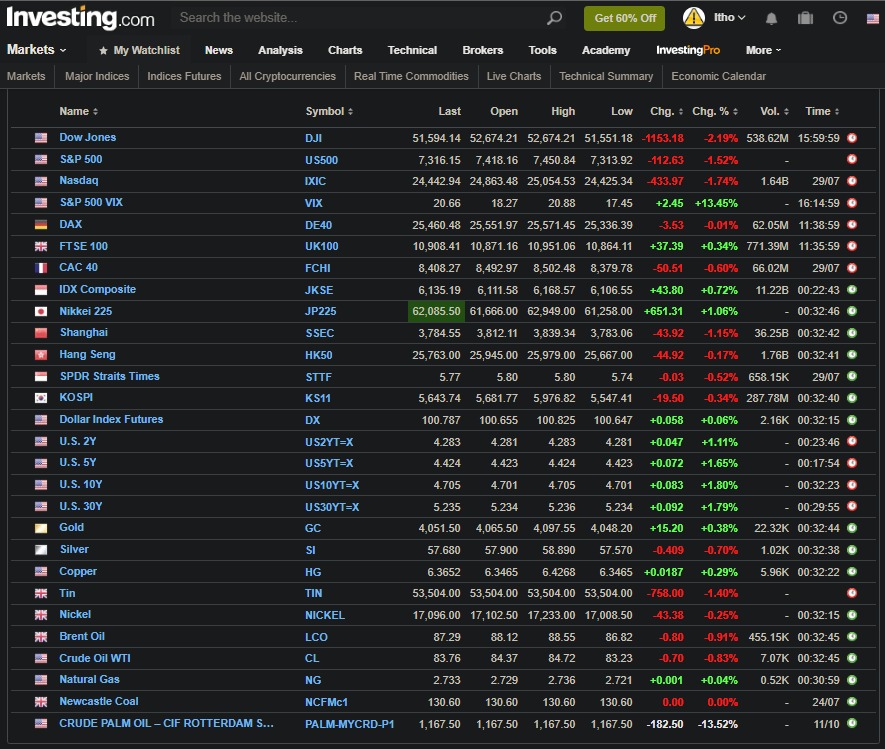This screenshot has height=749, width=885.
Task: Open the Tools menu
Action: point(542,50)
